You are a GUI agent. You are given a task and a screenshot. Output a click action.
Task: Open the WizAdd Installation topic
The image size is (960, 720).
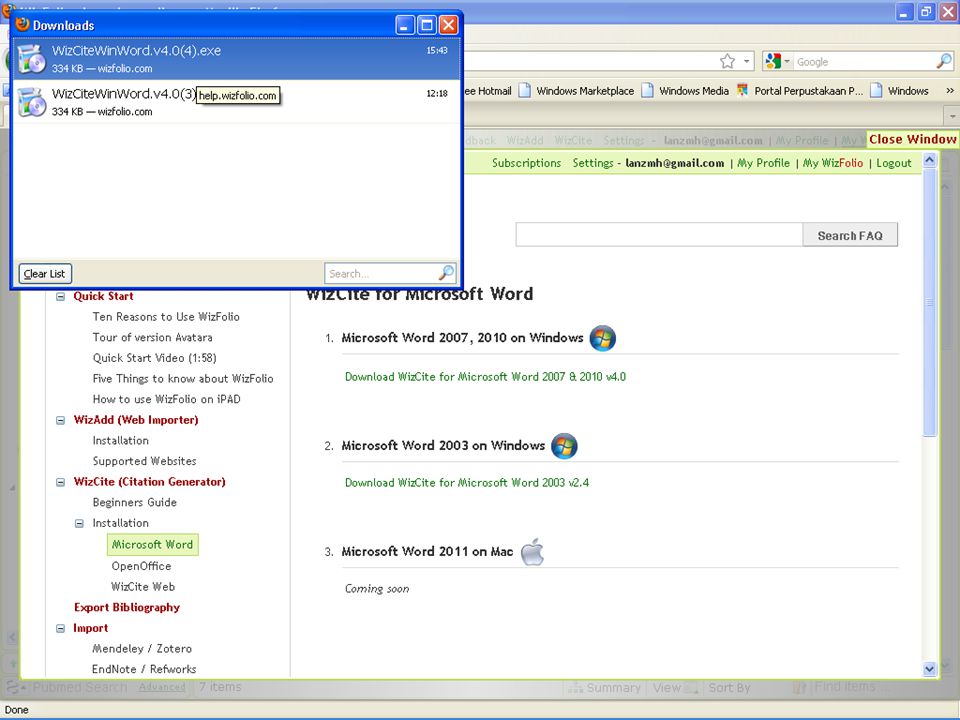pyautogui.click(x=121, y=440)
